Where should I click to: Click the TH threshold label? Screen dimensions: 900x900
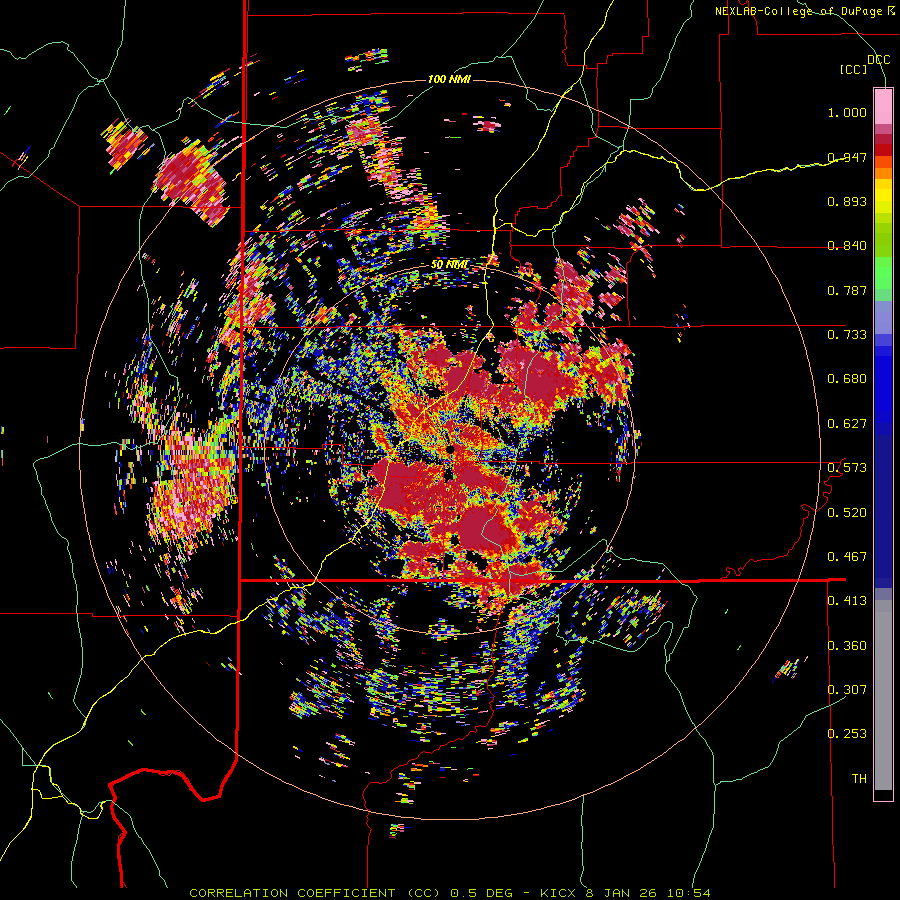coord(859,778)
